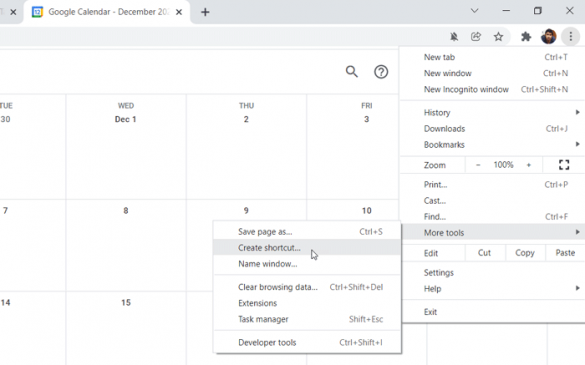Click Copy in the Edit row
This screenshot has height=365, width=585.
click(525, 253)
